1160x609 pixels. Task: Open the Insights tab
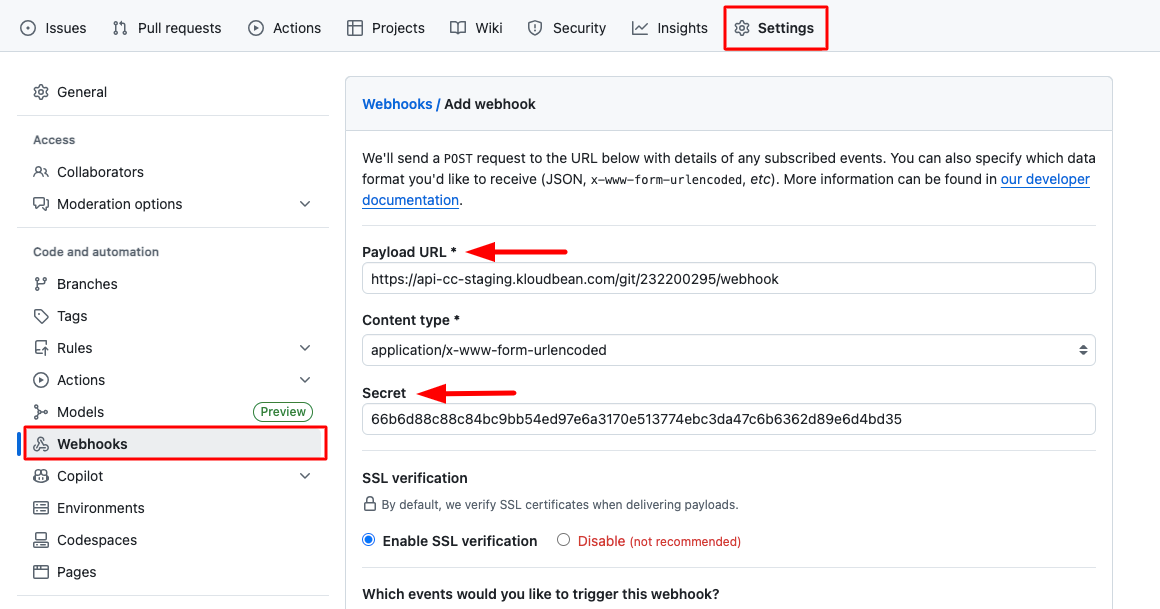point(669,27)
